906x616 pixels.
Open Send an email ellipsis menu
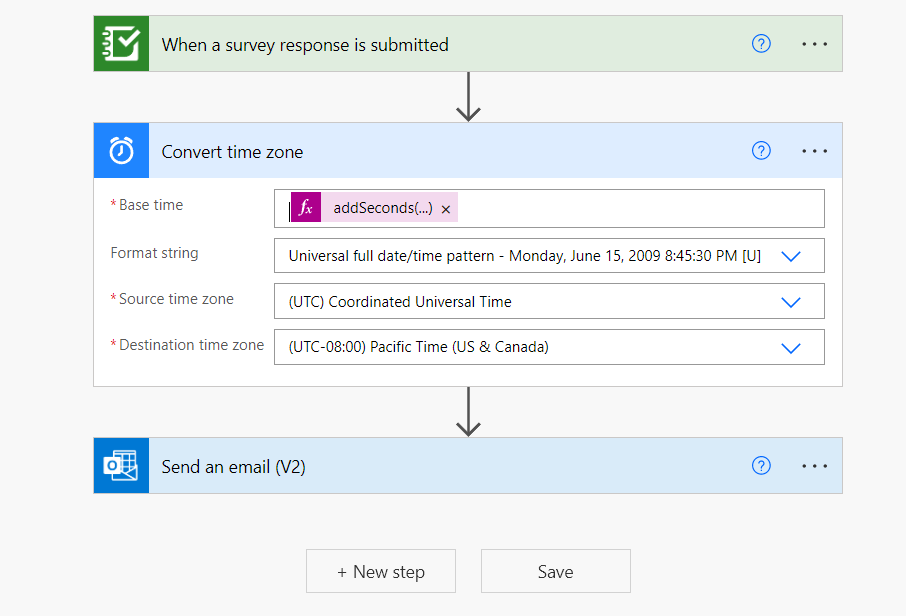tap(815, 466)
